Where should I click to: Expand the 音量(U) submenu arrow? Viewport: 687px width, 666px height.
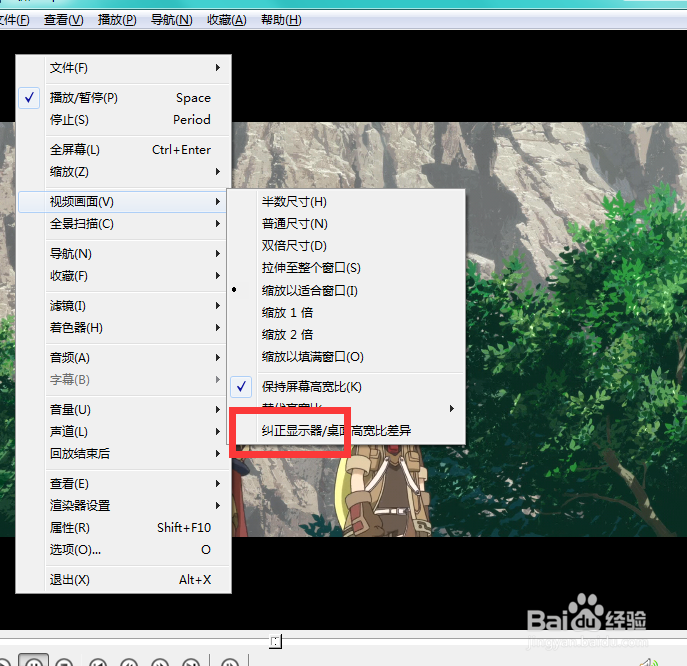tap(218, 410)
